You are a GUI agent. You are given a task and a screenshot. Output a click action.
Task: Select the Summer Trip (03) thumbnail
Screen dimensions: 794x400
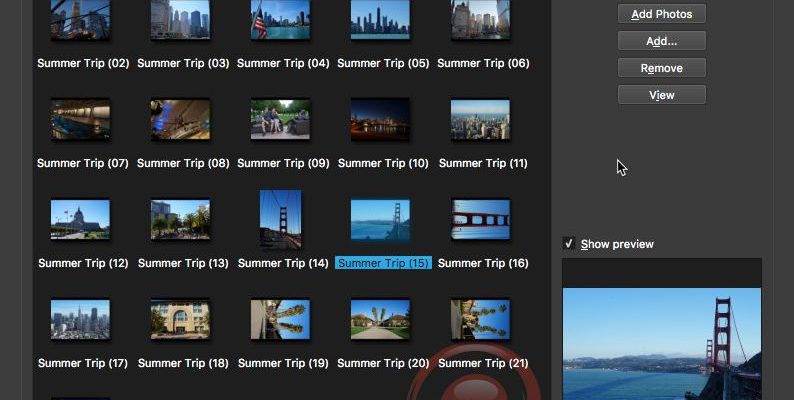tap(180, 19)
